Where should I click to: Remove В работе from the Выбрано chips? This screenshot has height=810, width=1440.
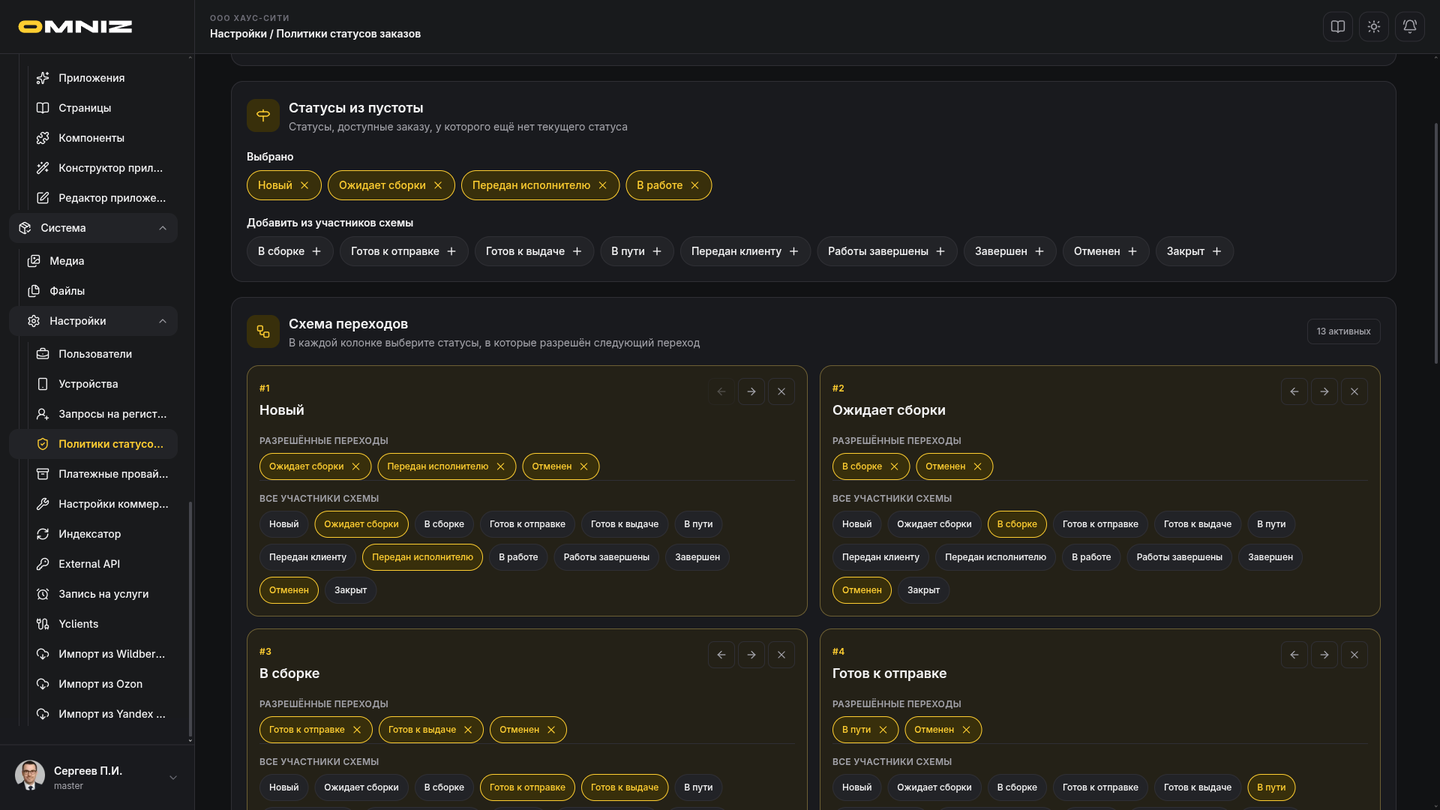695,185
